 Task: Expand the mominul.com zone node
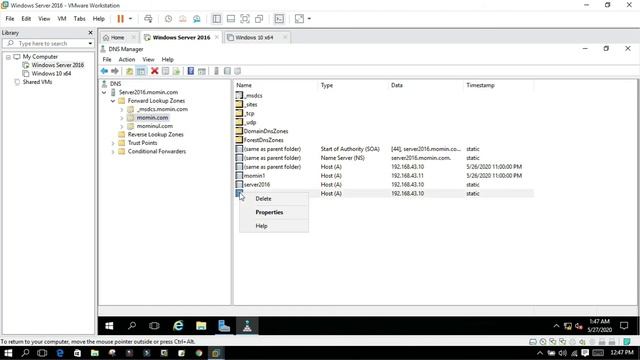122,127
